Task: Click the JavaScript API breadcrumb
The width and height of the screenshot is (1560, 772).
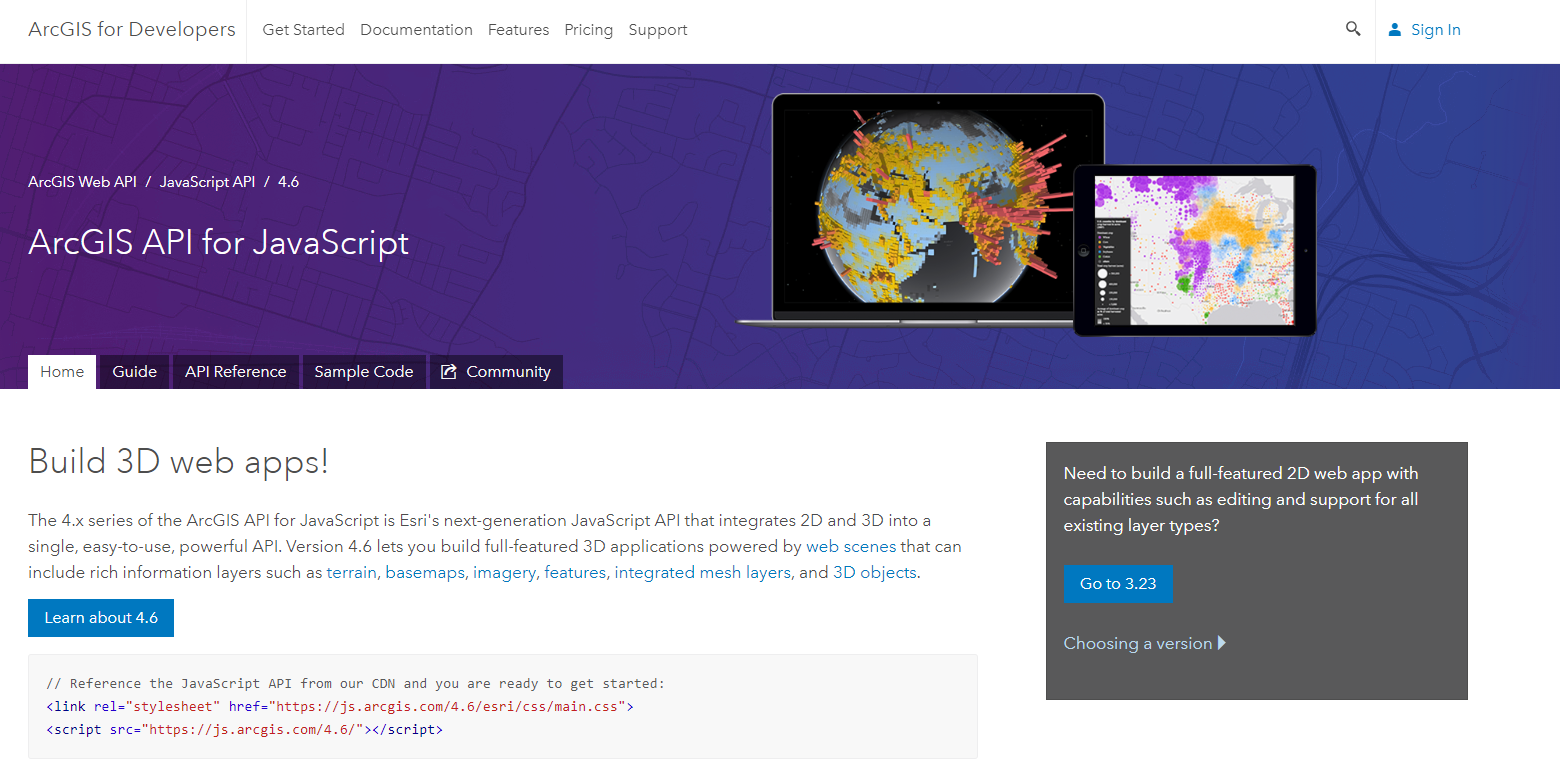Action: coord(207,182)
